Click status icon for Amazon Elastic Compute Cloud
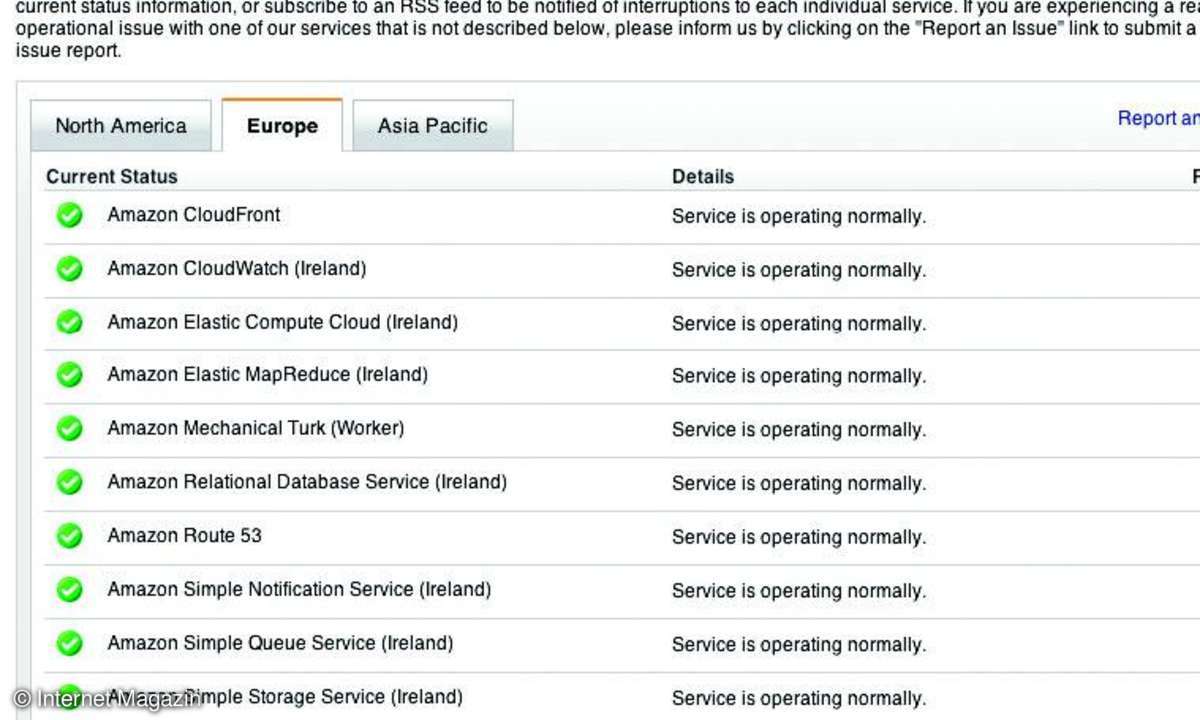Image resolution: width=1200 pixels, height=720 pixels. click(x=69, y=322)
